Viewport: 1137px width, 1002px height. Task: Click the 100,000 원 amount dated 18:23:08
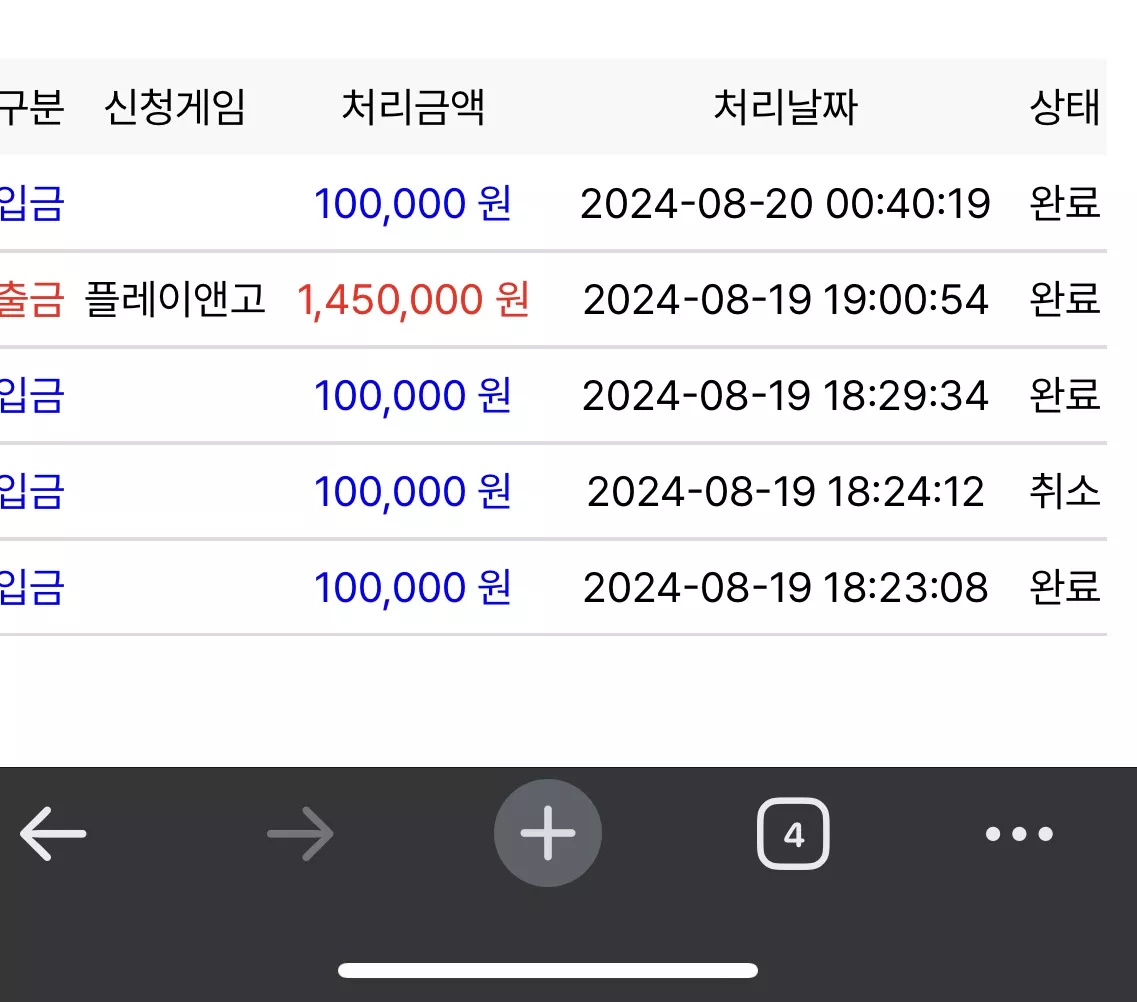coord(413,587)
